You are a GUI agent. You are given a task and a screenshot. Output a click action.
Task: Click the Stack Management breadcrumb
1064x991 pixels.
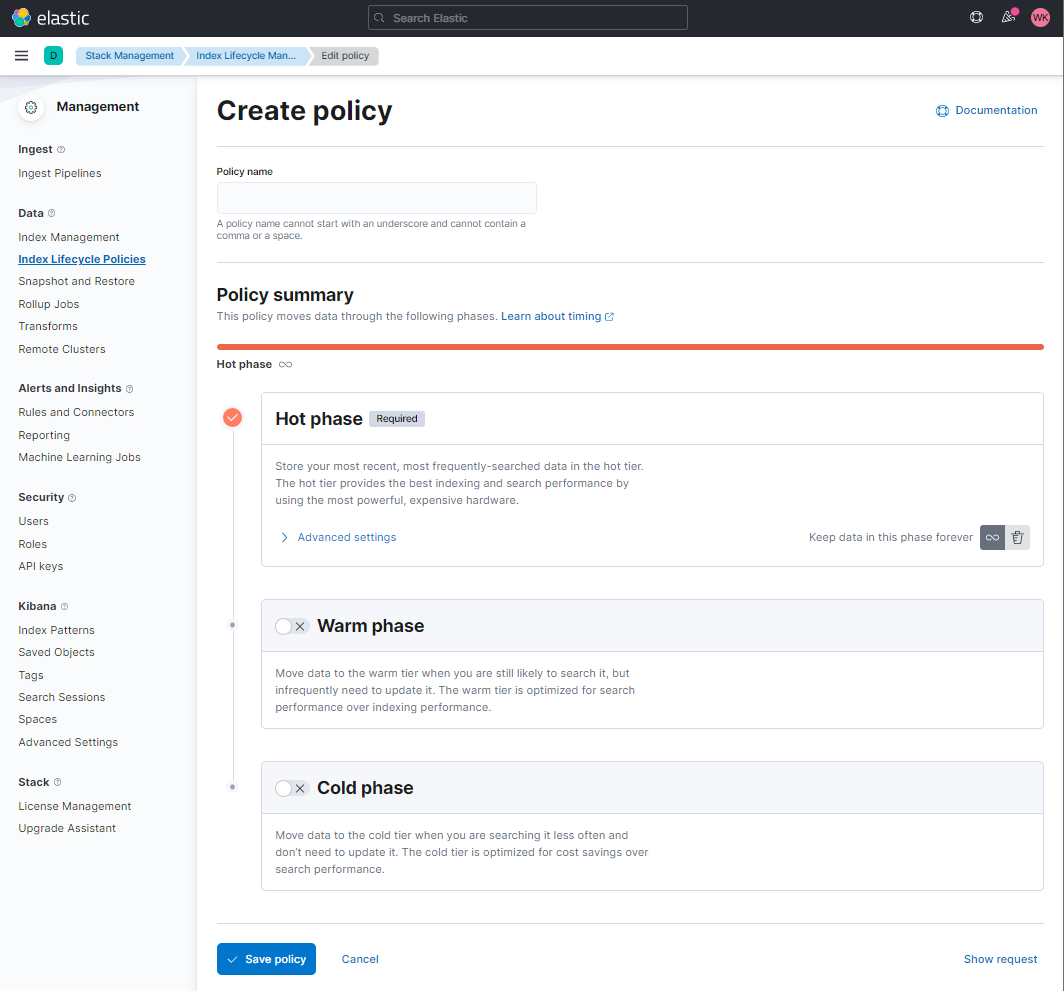pos(129,56)
